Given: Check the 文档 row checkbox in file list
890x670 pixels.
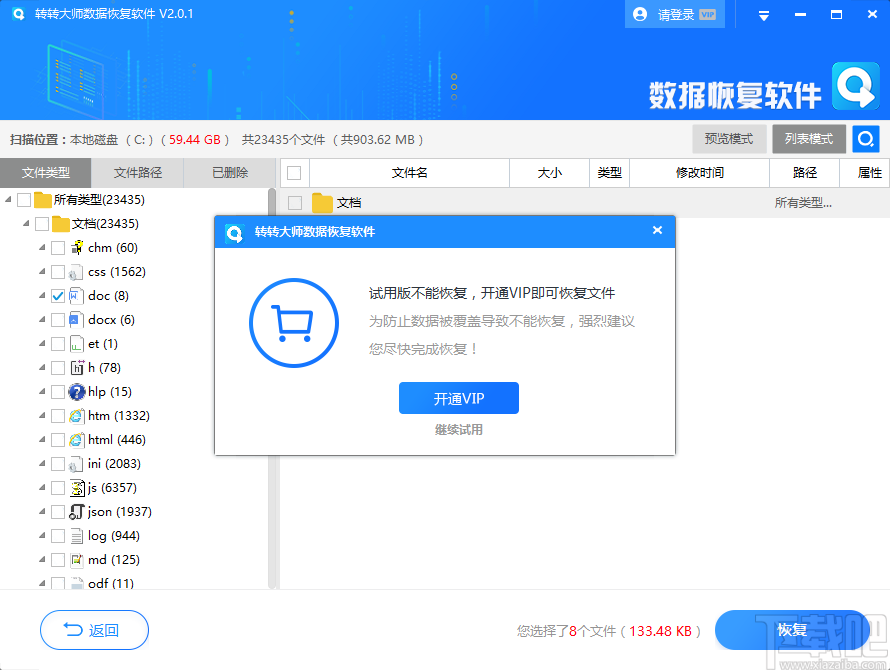Looking at the screenshot, I should [295, 203].
